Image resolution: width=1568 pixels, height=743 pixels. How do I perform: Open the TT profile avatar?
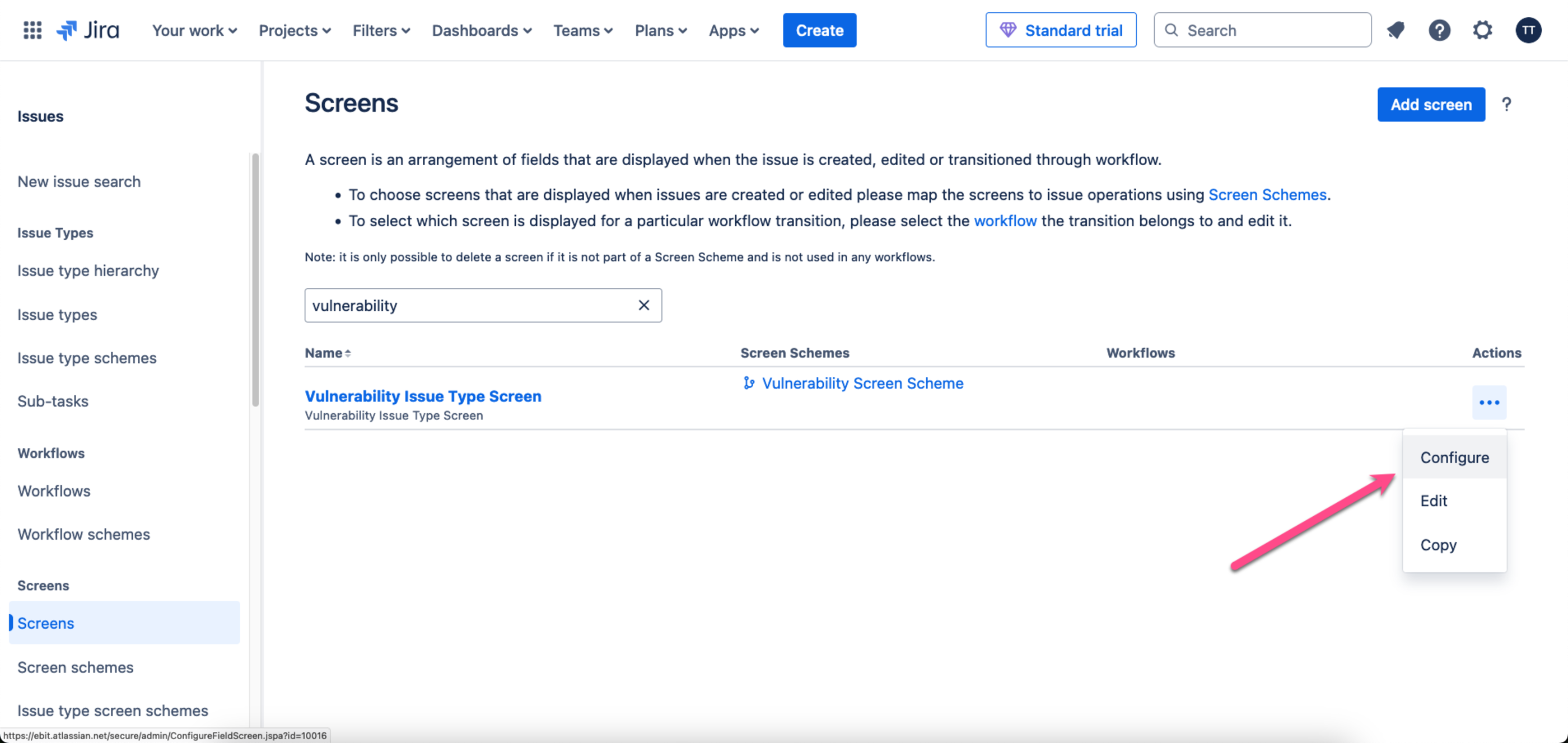tap(1528, 30)
